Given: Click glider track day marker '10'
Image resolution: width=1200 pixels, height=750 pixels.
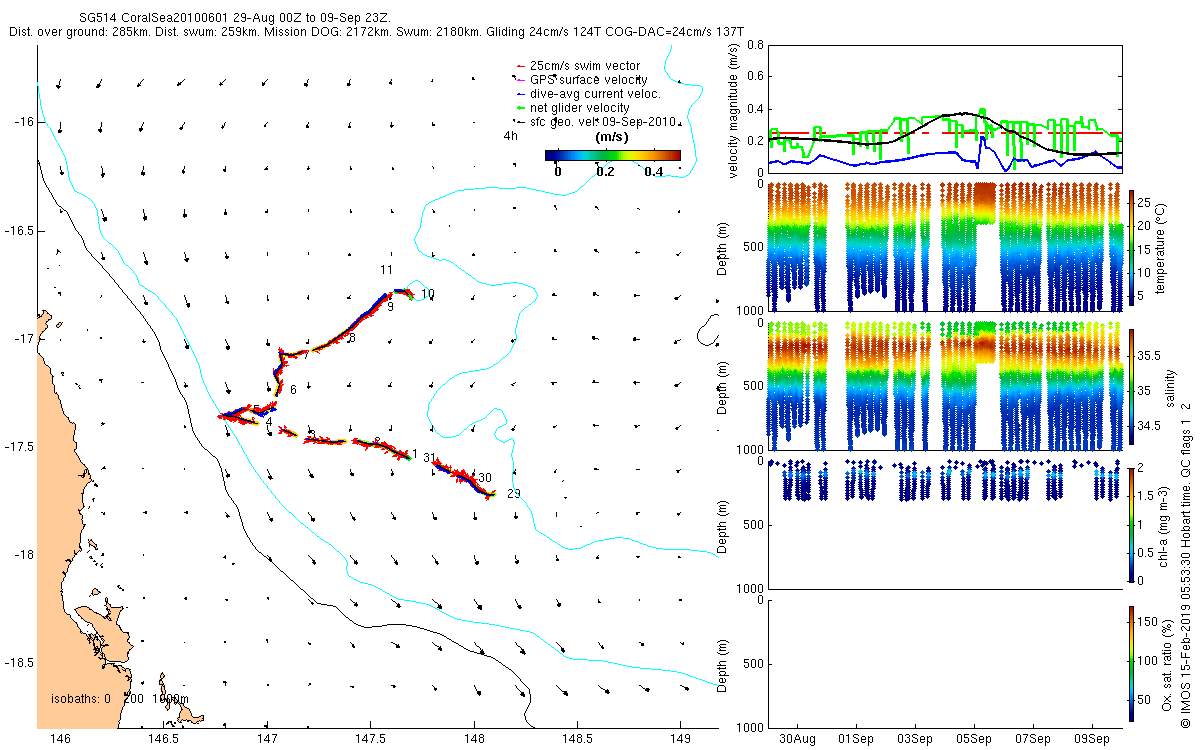Looking at the screenshot, I should coord(428,294).
